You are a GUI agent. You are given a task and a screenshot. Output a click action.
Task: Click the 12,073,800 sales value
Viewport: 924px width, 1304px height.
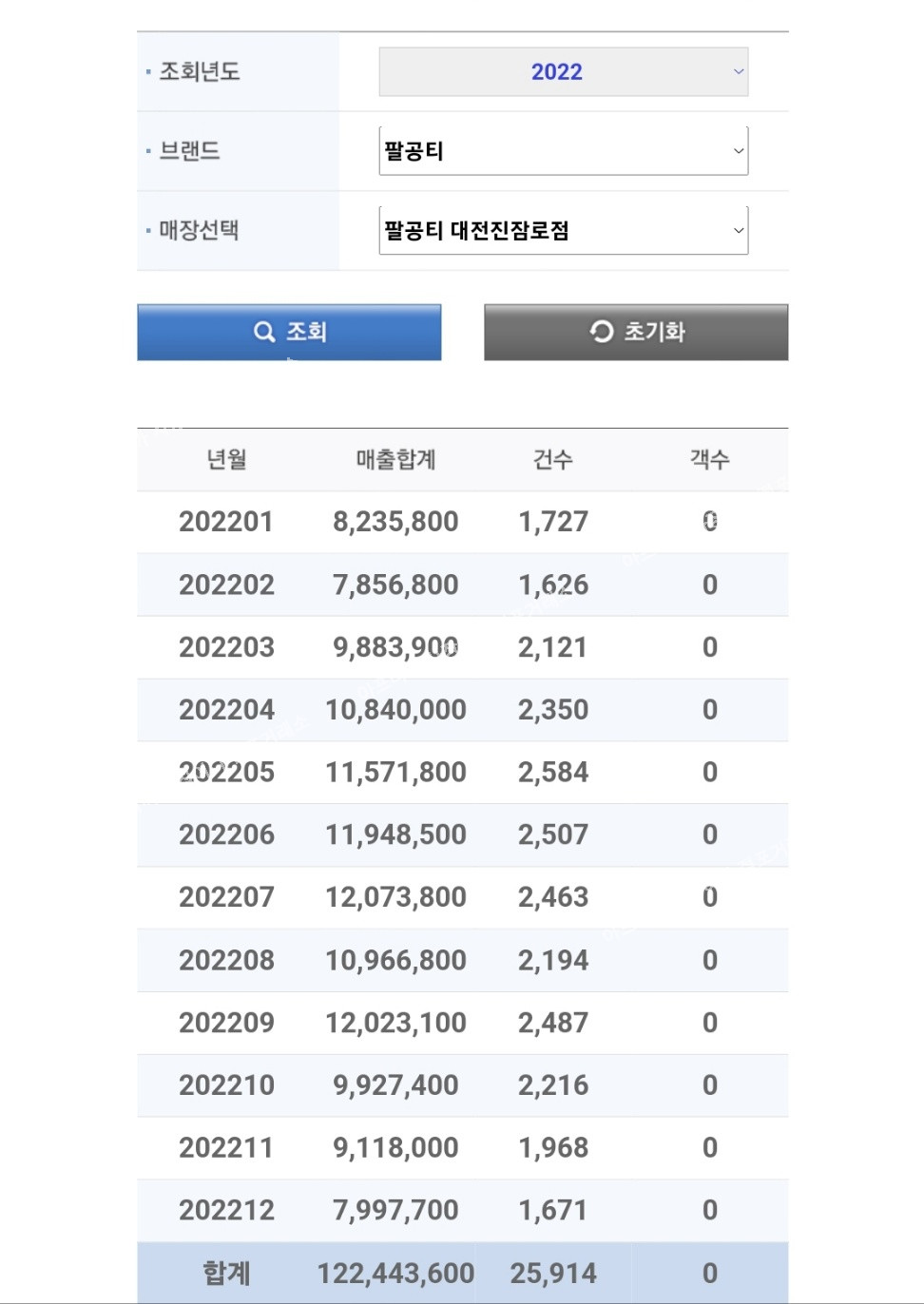pyautogui.click(x=395, y=897)
